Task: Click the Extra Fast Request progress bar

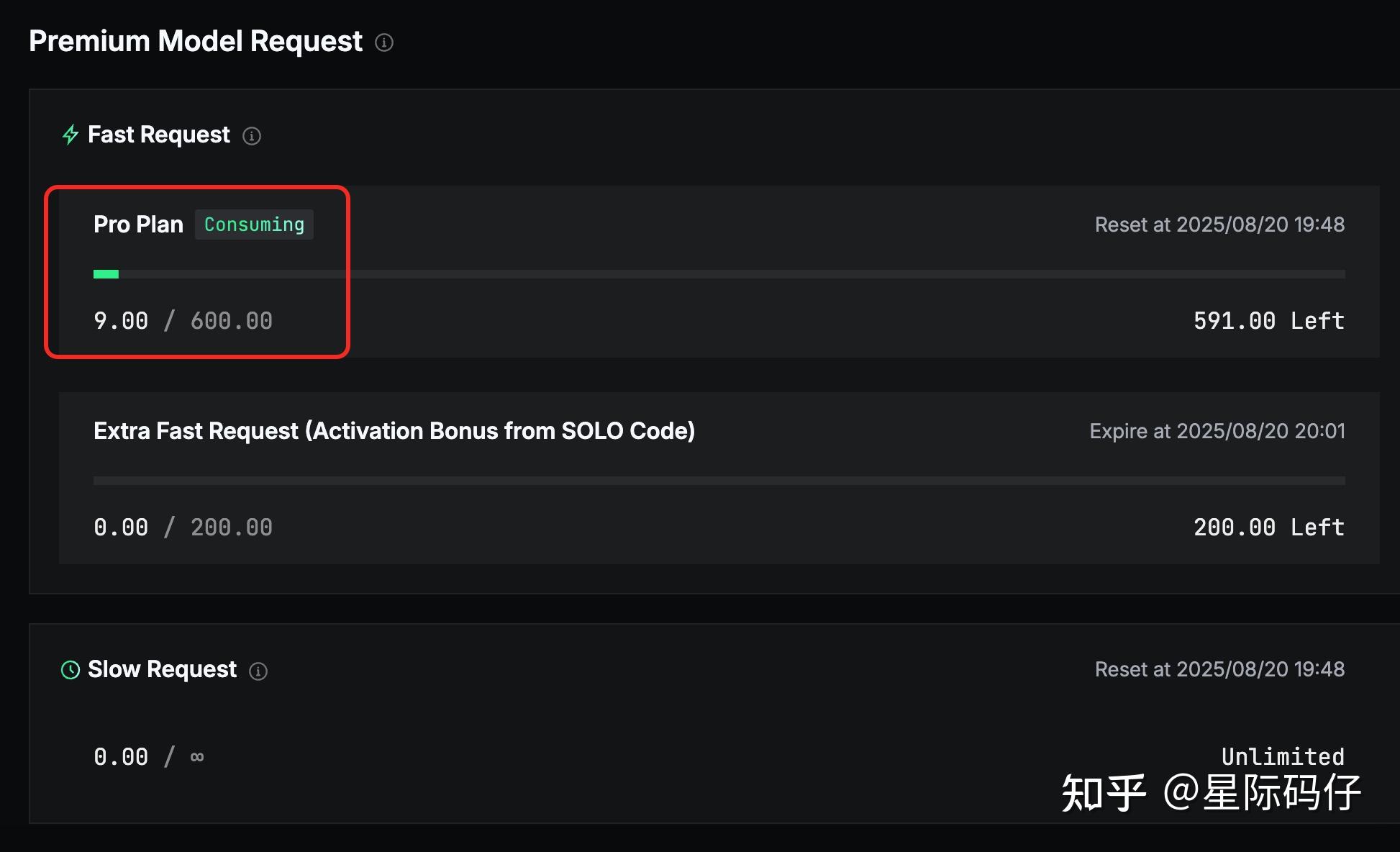Action: (718, 481)
